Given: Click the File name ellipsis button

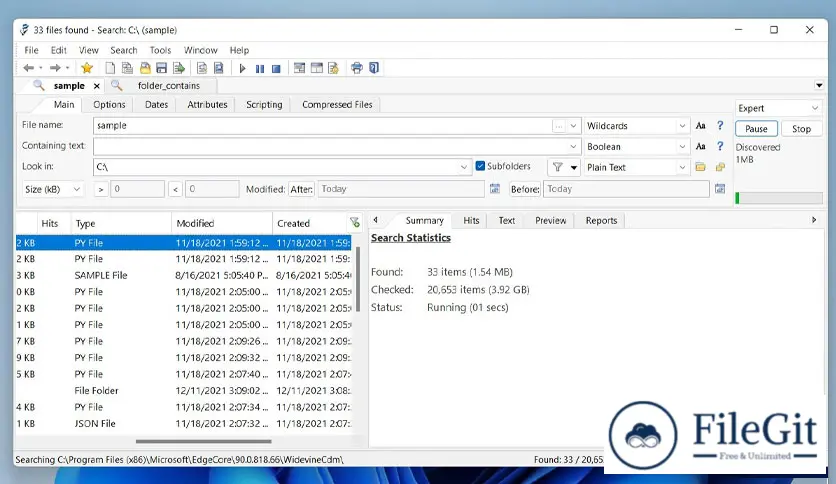Looking at the screenshot, I should (x=558, y=126).
